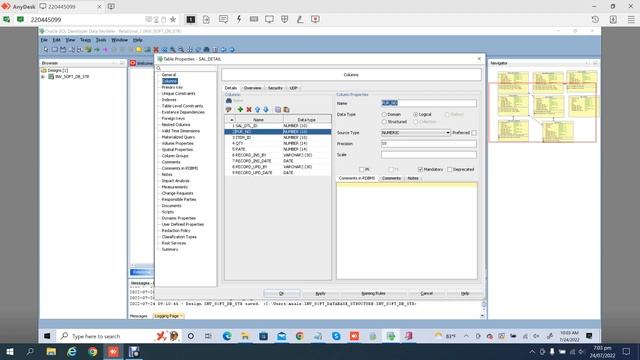Image resolution: width=640 pixels, height=360 pixels.
Task: Delete selected column with red X icon
Action: [249, 109]
